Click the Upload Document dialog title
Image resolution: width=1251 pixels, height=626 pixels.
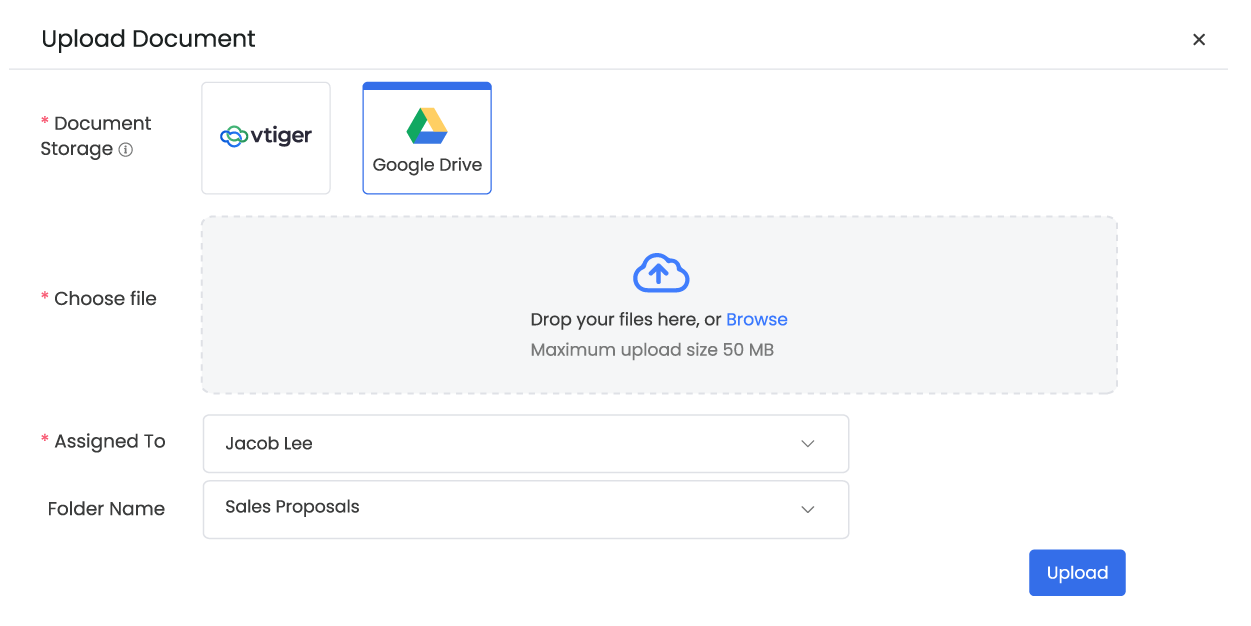click(x=148, y=39)
